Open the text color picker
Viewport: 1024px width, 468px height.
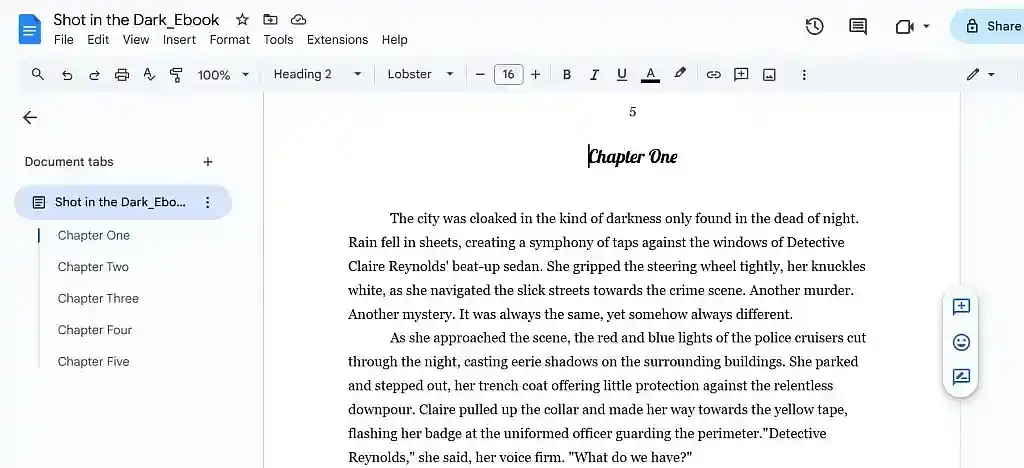[x=650, y=75]
